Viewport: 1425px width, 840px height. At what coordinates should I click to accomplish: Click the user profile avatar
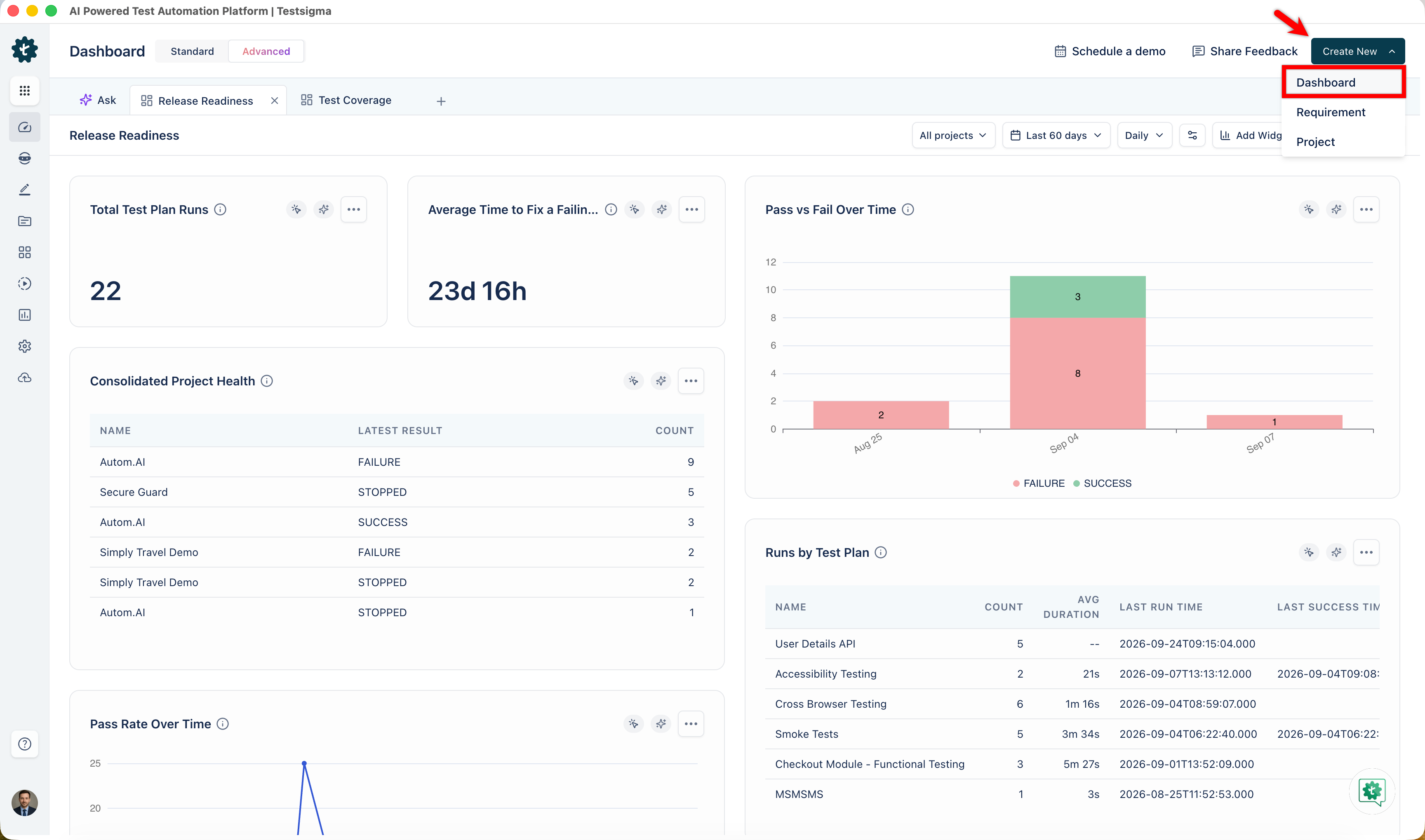(x=24, y=802)
